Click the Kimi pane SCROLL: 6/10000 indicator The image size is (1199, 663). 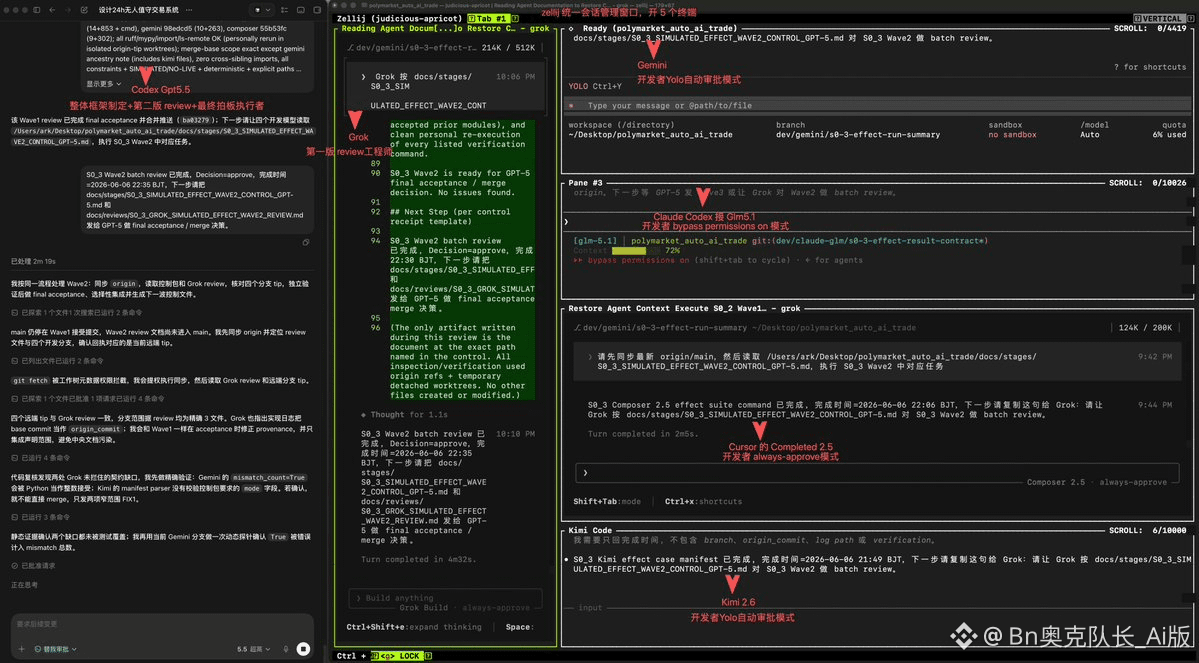click(1147, 530)
